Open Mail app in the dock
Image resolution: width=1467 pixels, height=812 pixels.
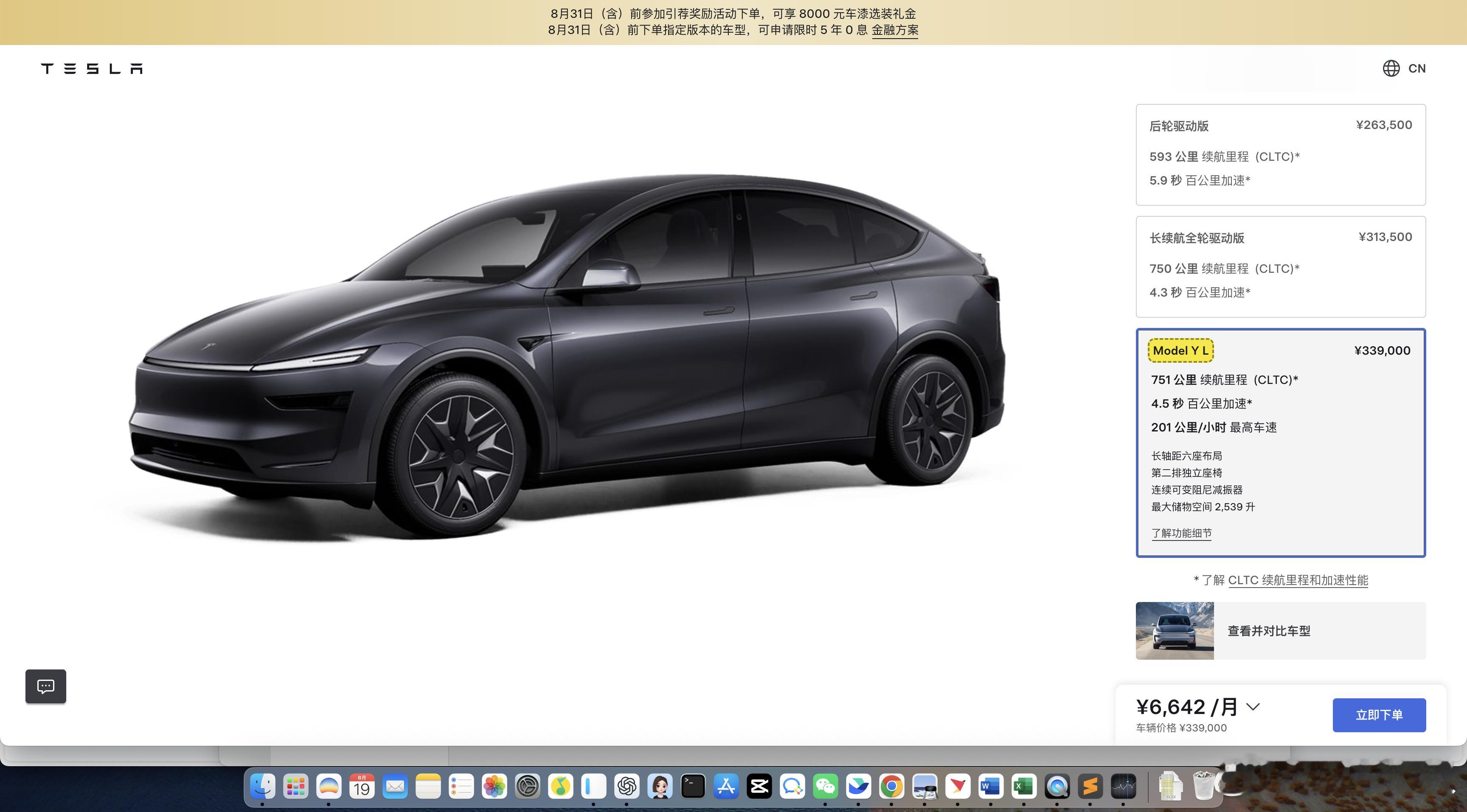[395, 787]
